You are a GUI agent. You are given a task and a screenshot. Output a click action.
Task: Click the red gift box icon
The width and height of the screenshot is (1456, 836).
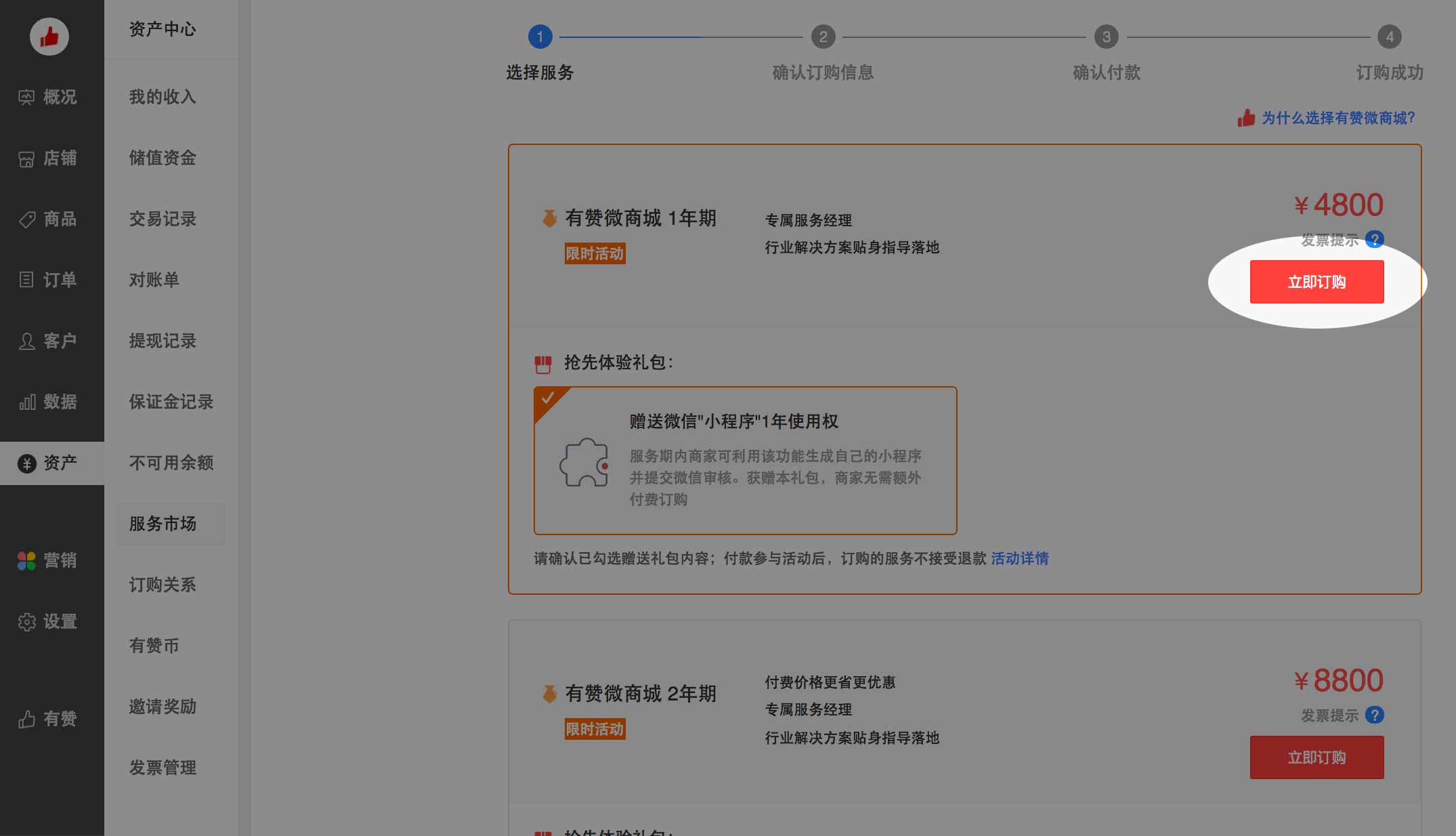tap(542, 364)
